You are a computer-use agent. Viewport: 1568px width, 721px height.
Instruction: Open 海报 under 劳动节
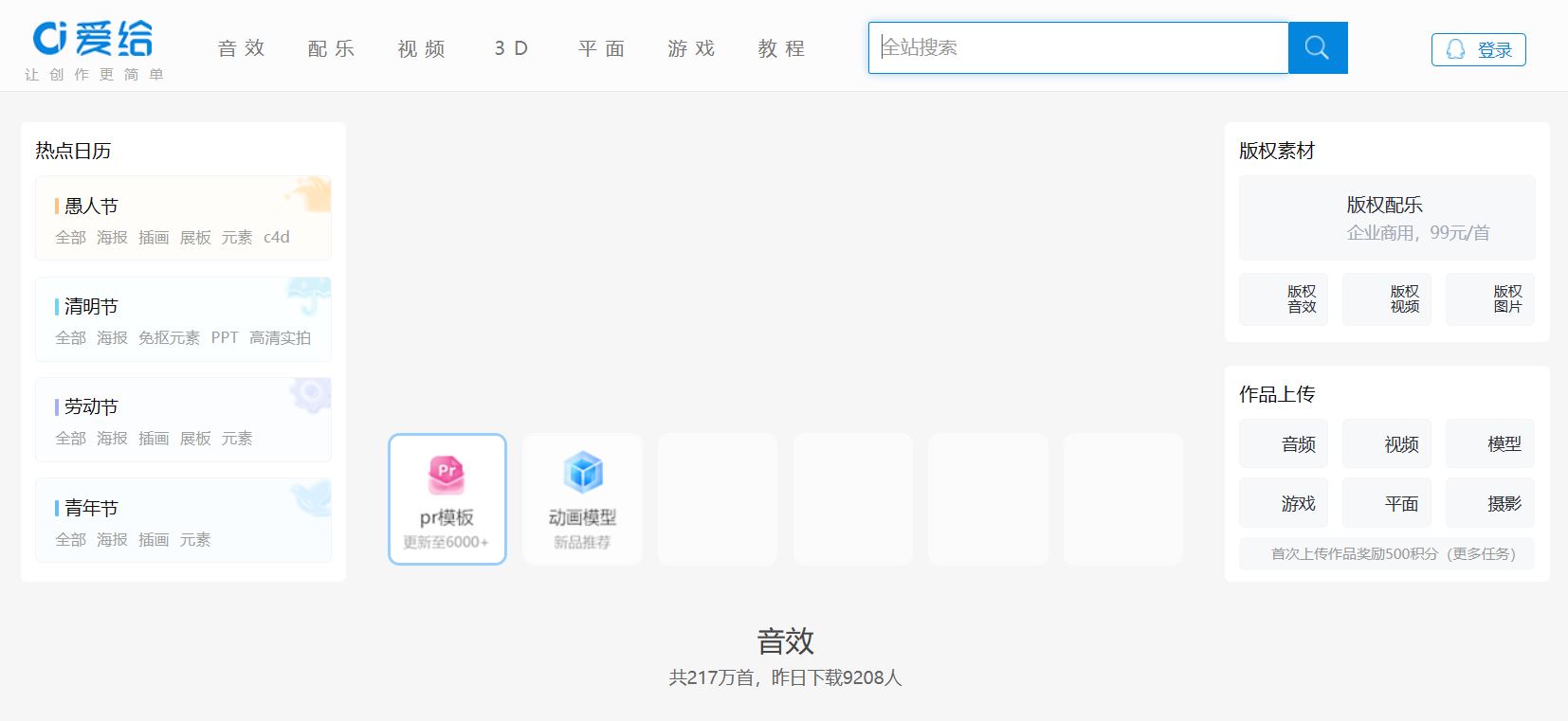point(112,438)
